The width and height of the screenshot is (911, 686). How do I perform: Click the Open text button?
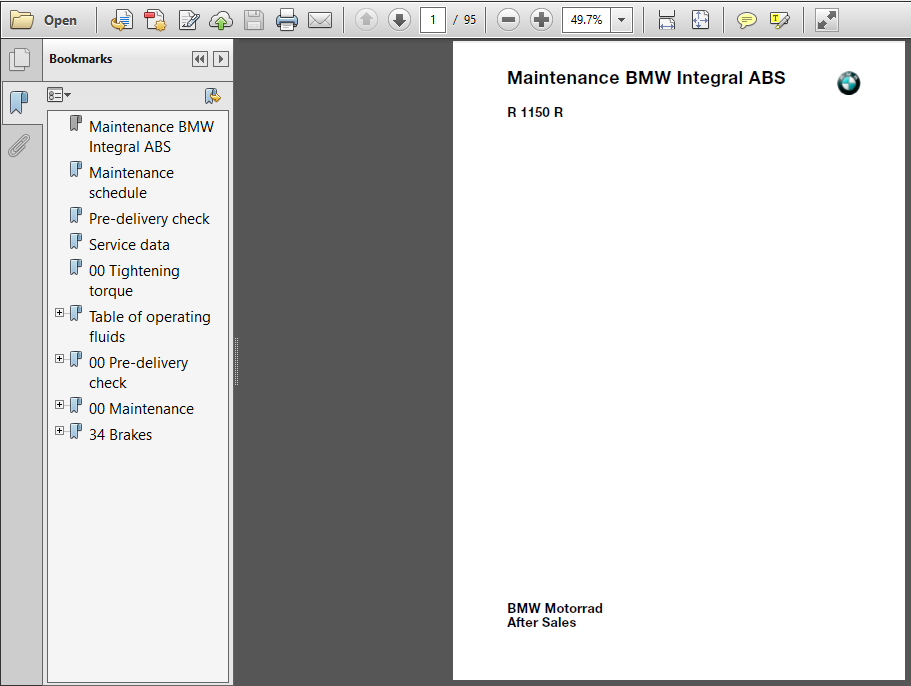point(60,20)
